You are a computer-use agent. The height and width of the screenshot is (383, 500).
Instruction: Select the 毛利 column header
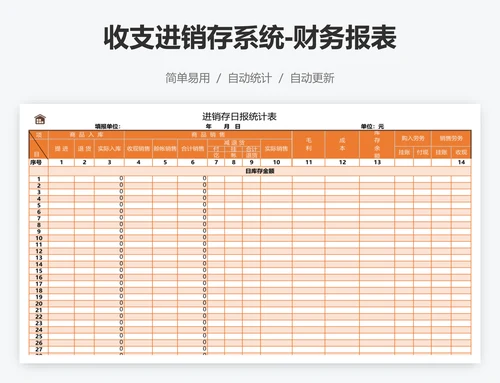pyautogui.click(x=309, y=144)
